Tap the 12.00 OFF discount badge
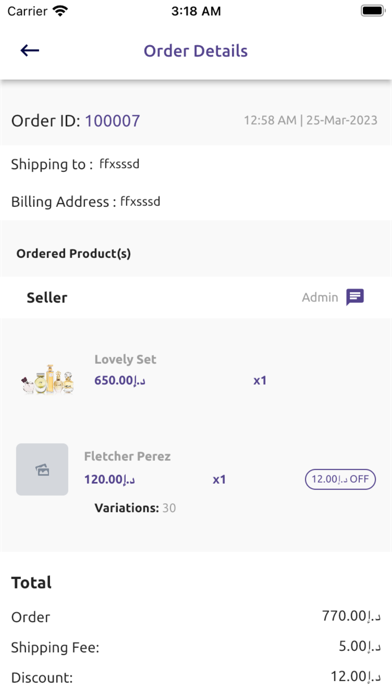The image size is (392, 696). [x=341, y=479]
